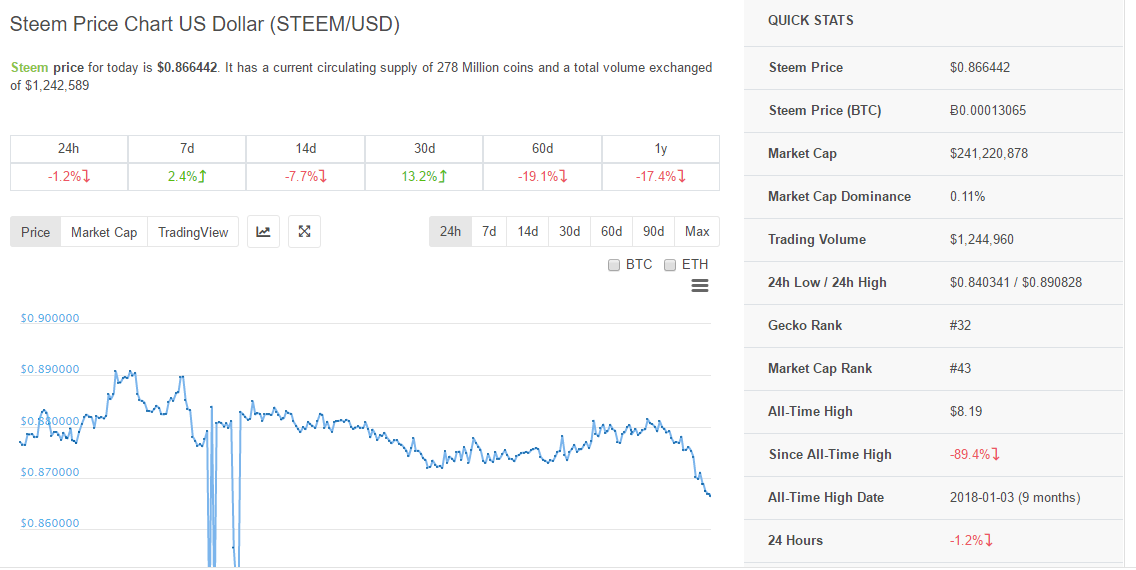Screen dimensions: 1136x570
Task: Open the Market Cap tab
Action: [x=104, y=232]
